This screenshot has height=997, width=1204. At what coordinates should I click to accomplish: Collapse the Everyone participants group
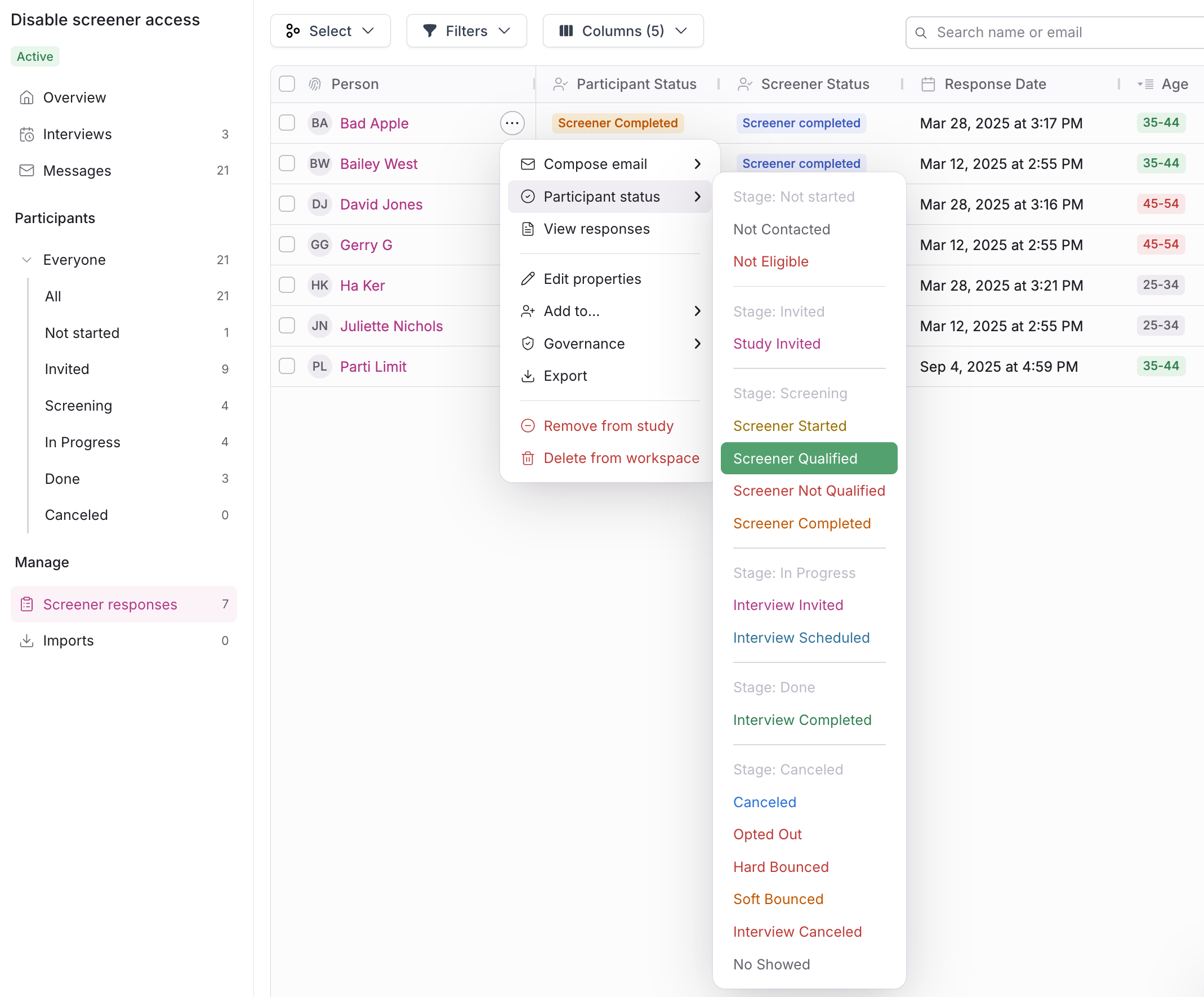26,260
